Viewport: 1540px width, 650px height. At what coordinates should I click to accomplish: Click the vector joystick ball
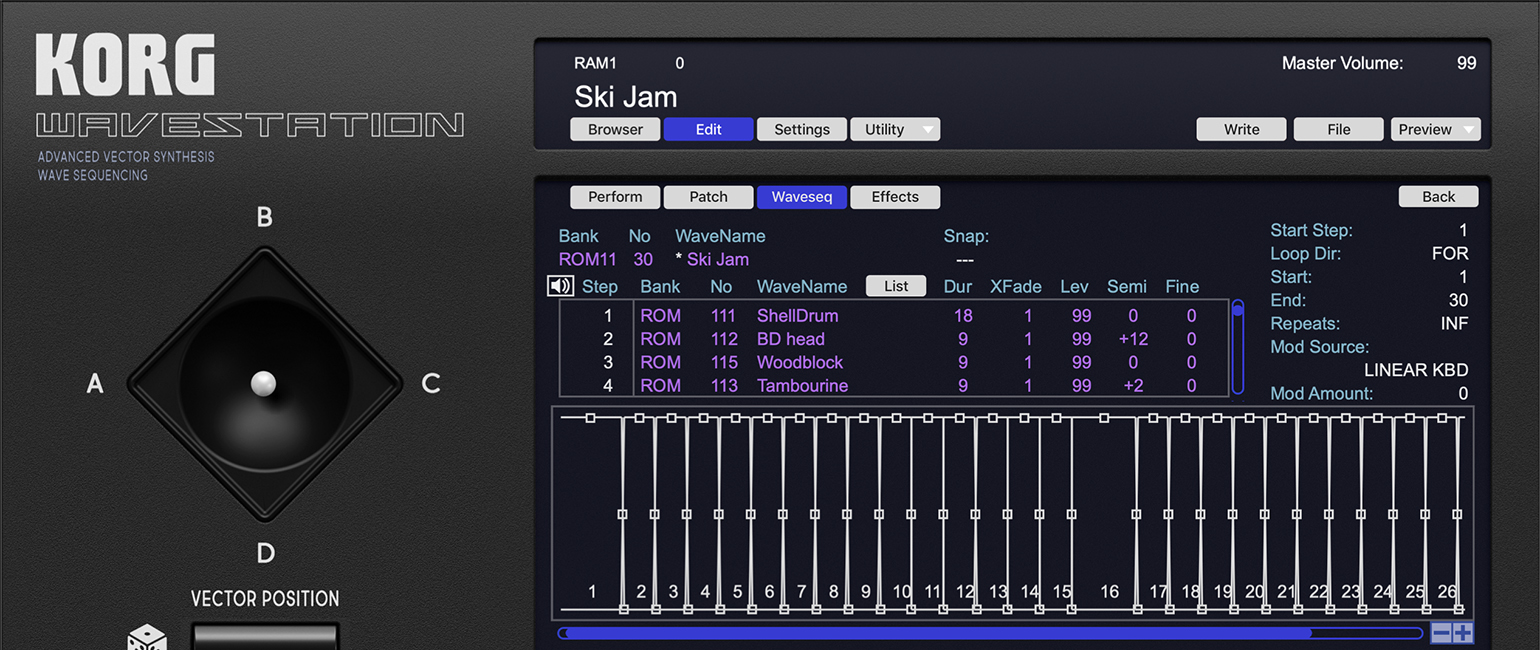(263, 383)
